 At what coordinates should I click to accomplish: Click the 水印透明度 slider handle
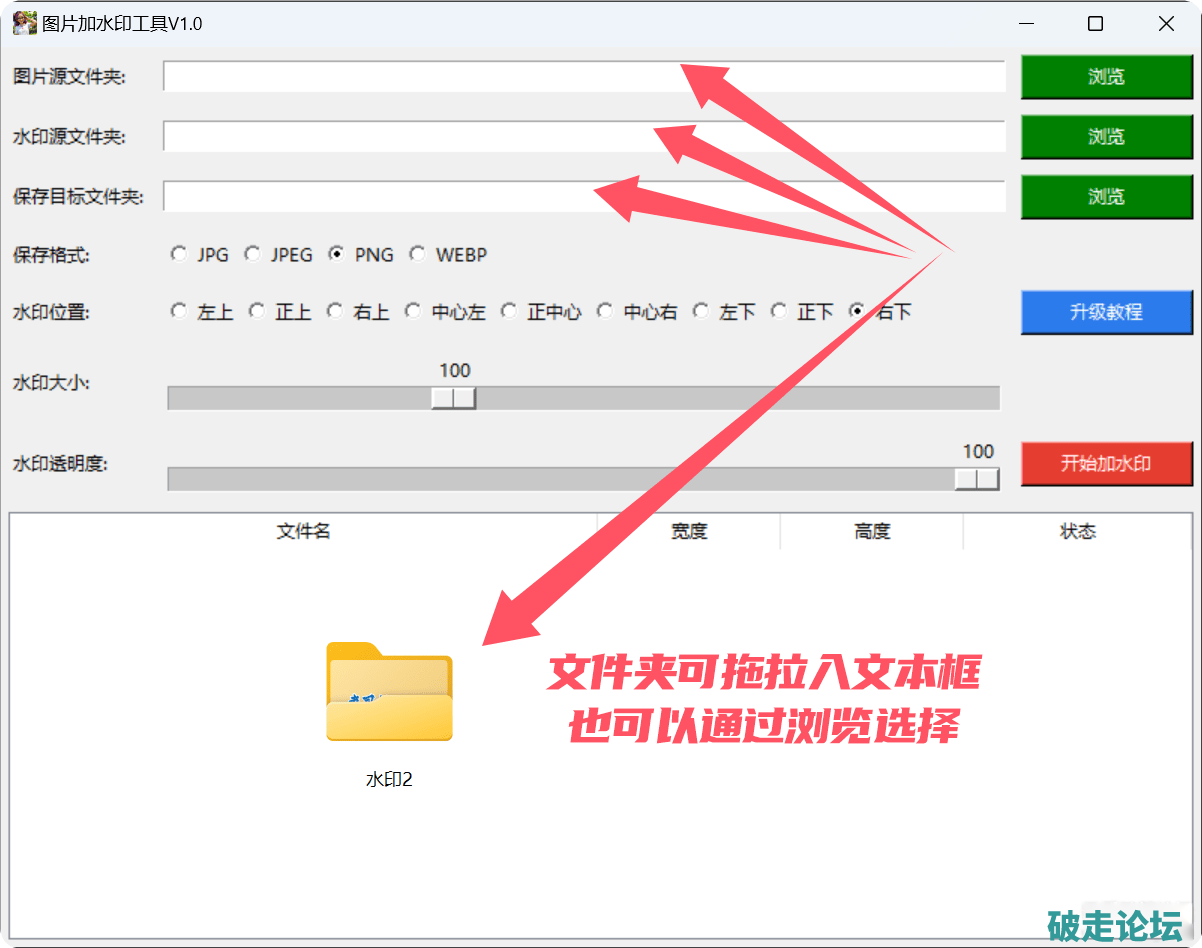point(976,479)
